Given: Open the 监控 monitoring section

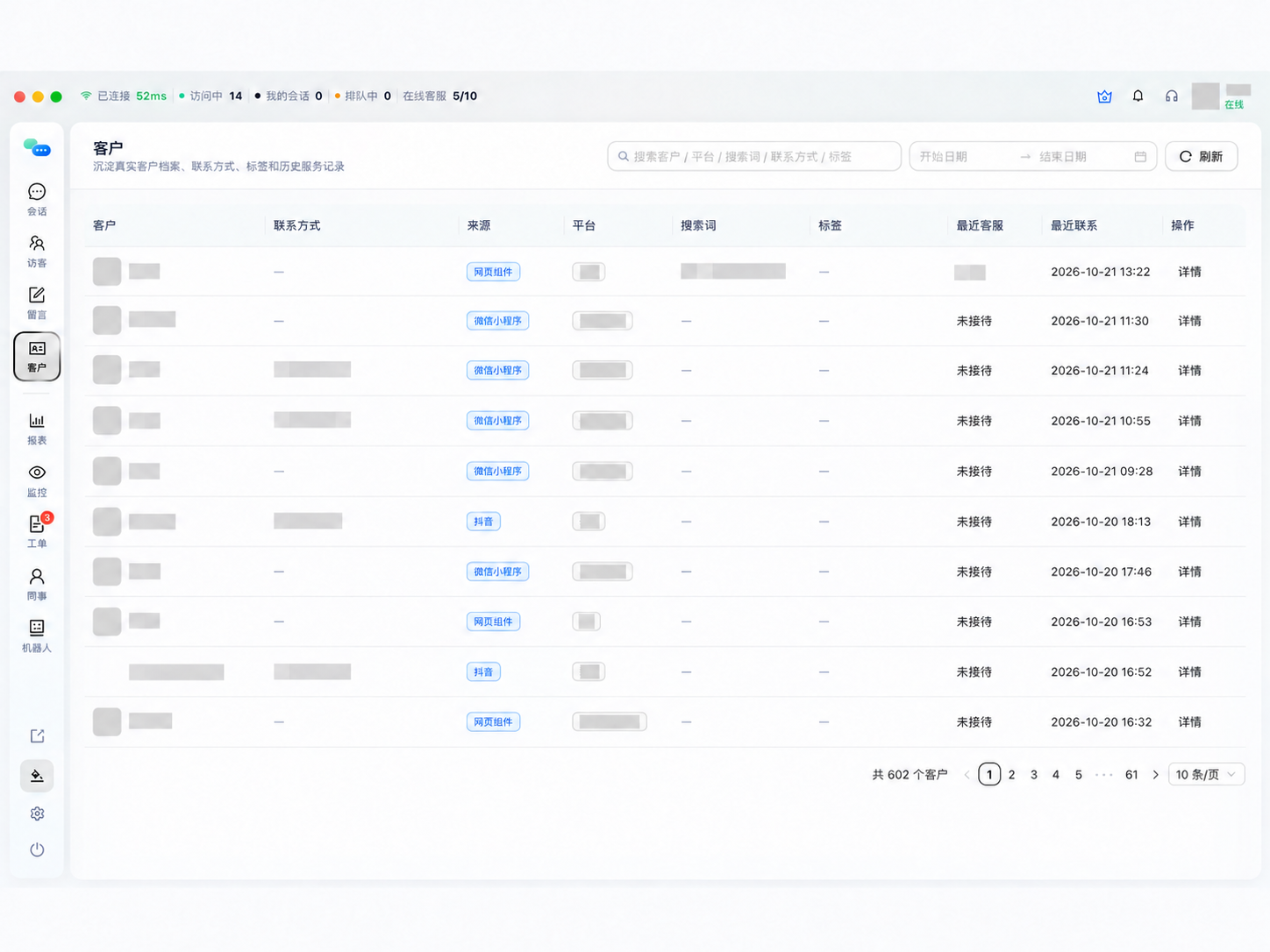Looking at the screenshot, I should coord(37,481).
